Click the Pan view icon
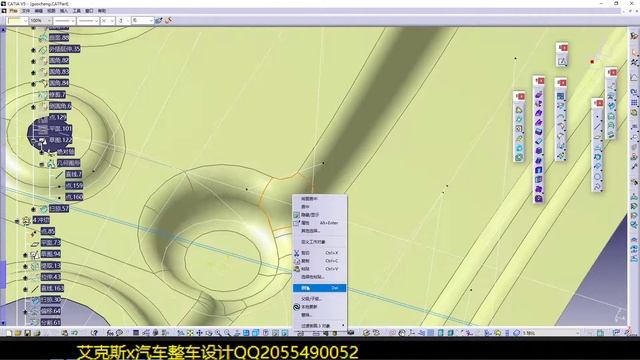Screen dimensions: 640x360 pyautogui.click(x=200, y=333)
